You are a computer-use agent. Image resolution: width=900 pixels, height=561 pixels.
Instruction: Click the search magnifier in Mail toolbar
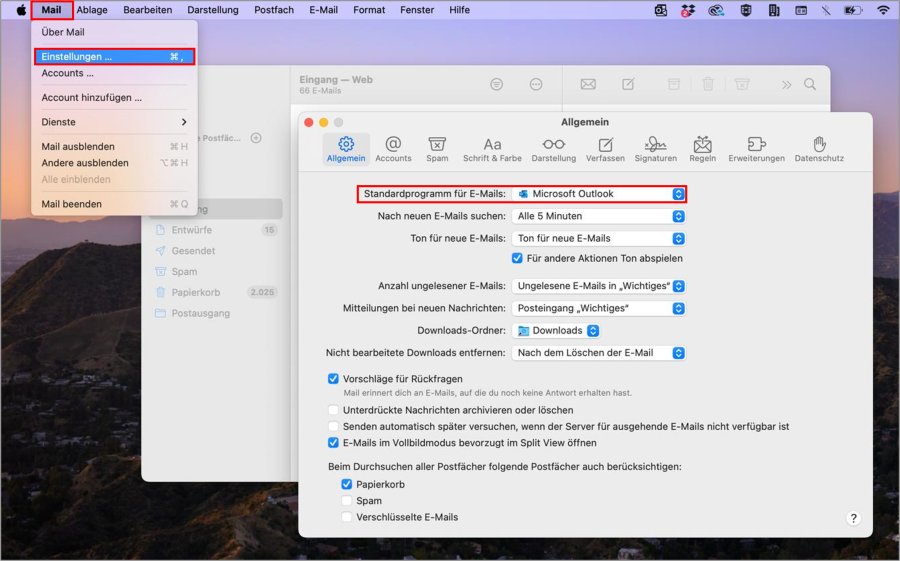[x=810, y=84]
